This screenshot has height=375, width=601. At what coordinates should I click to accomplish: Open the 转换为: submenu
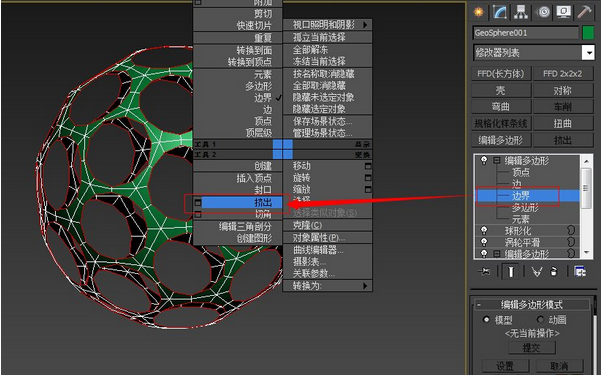pos(327,286)
